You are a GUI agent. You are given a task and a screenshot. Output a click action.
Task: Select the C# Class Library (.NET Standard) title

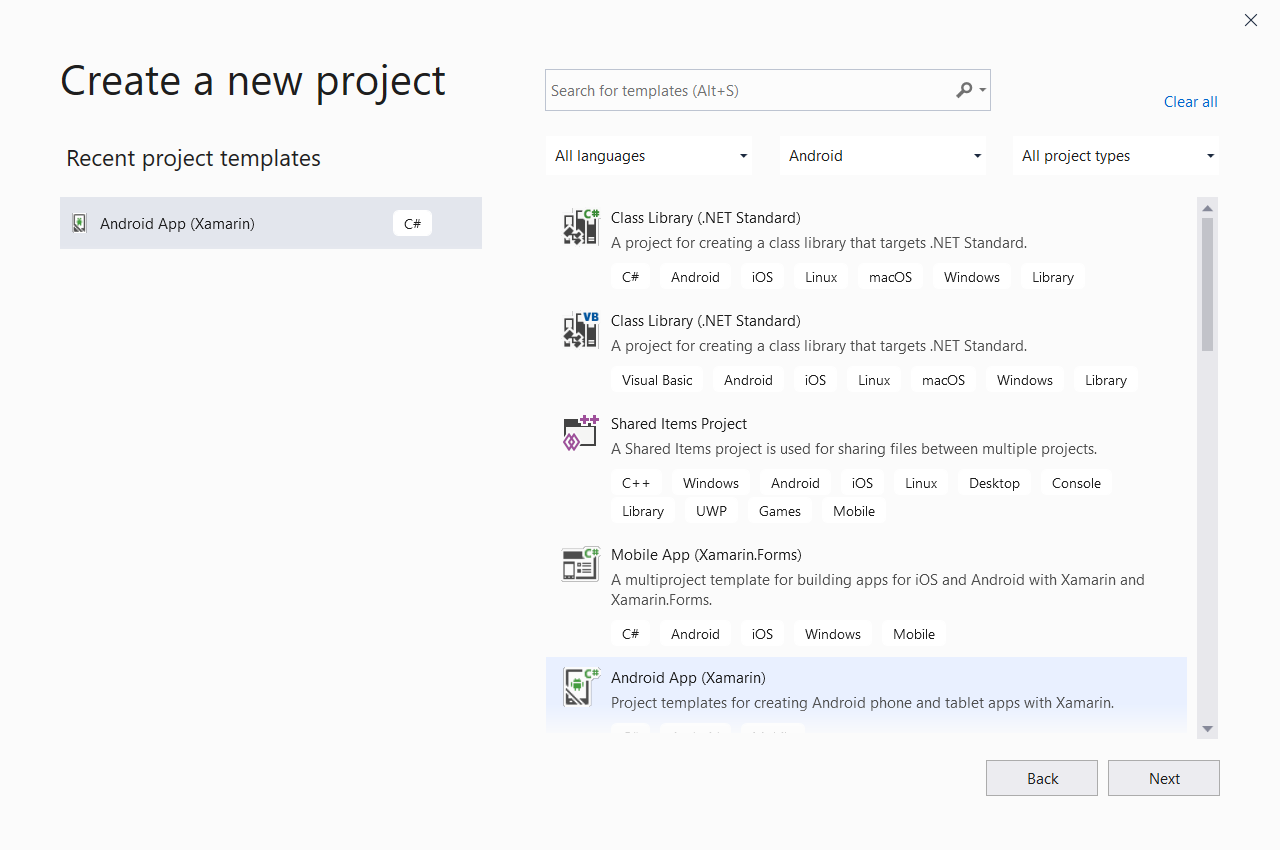706,217
